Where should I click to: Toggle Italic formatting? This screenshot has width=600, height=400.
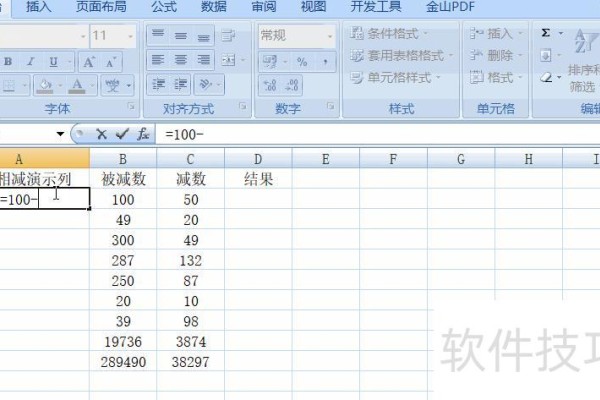pos(31,62)
